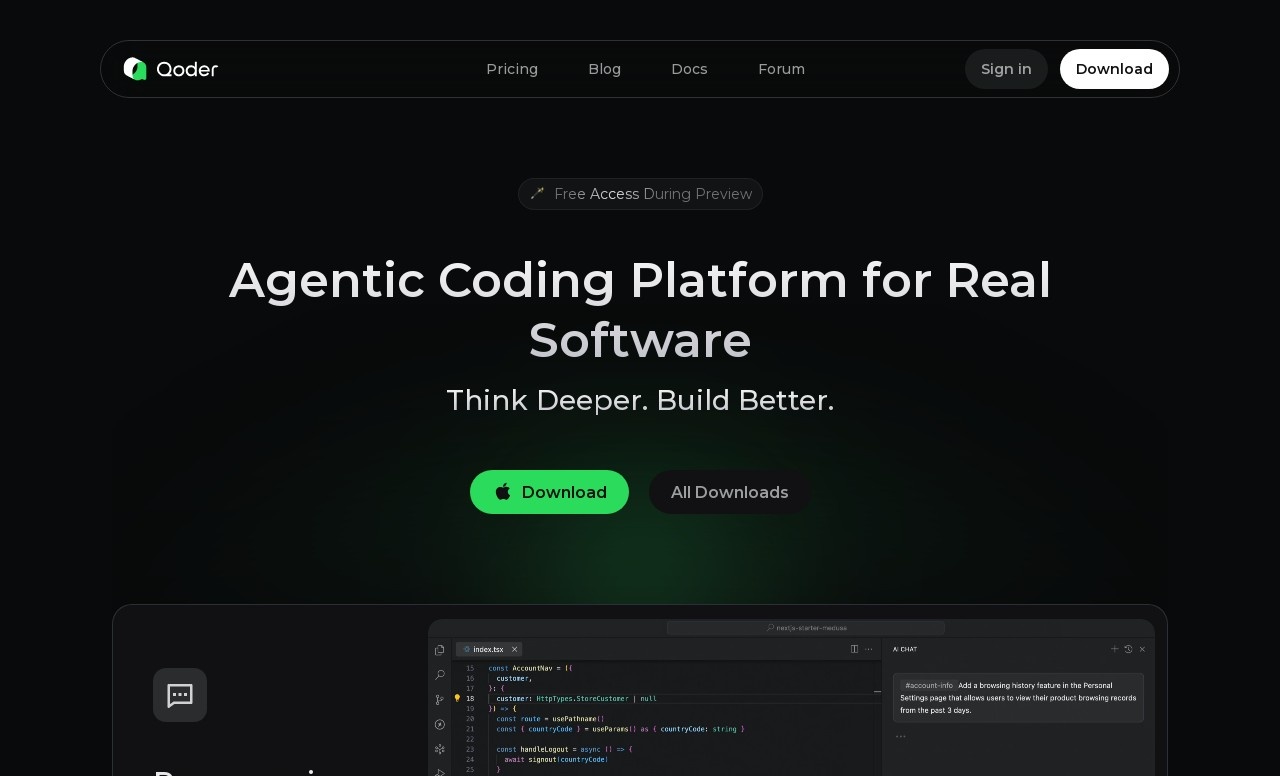Go to the Blog
1280x776 pixels.
[604, 69]
